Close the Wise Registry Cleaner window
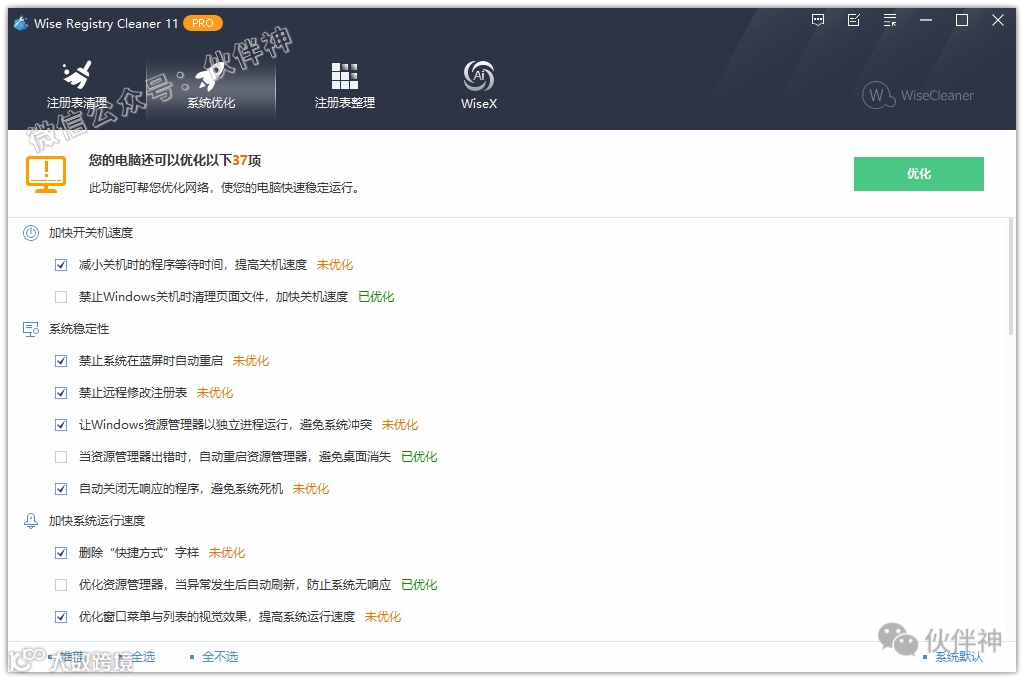This screenshot has height=680, width=1024. point(997,20)
